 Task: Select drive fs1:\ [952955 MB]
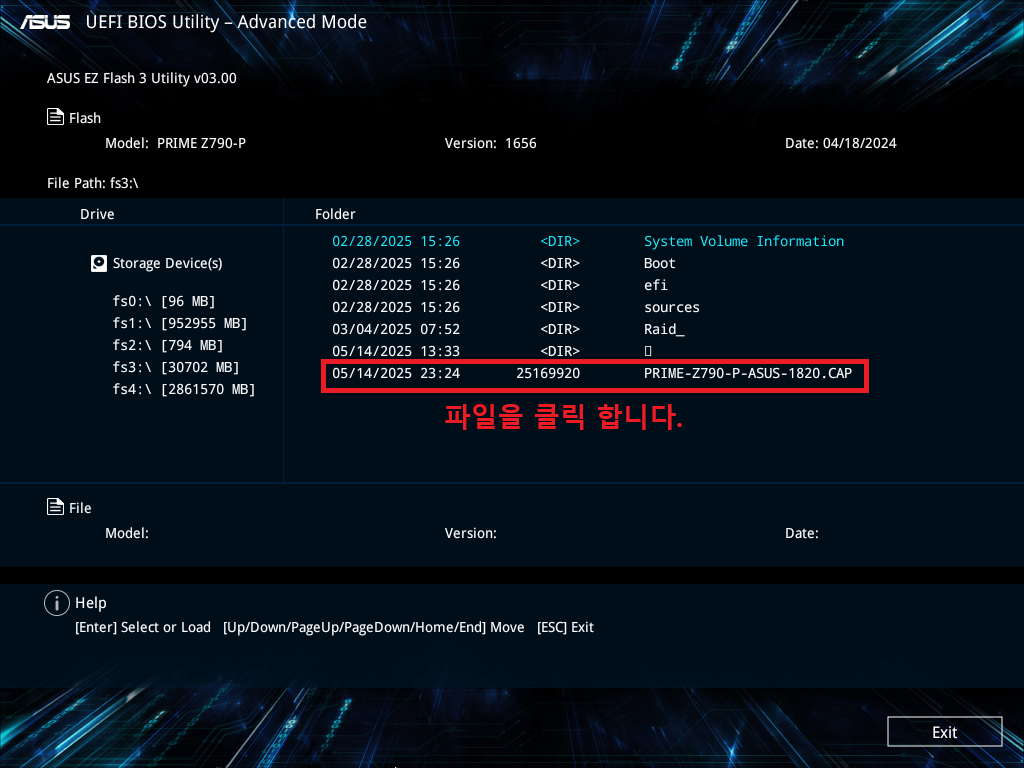click(x=180, y=323)
